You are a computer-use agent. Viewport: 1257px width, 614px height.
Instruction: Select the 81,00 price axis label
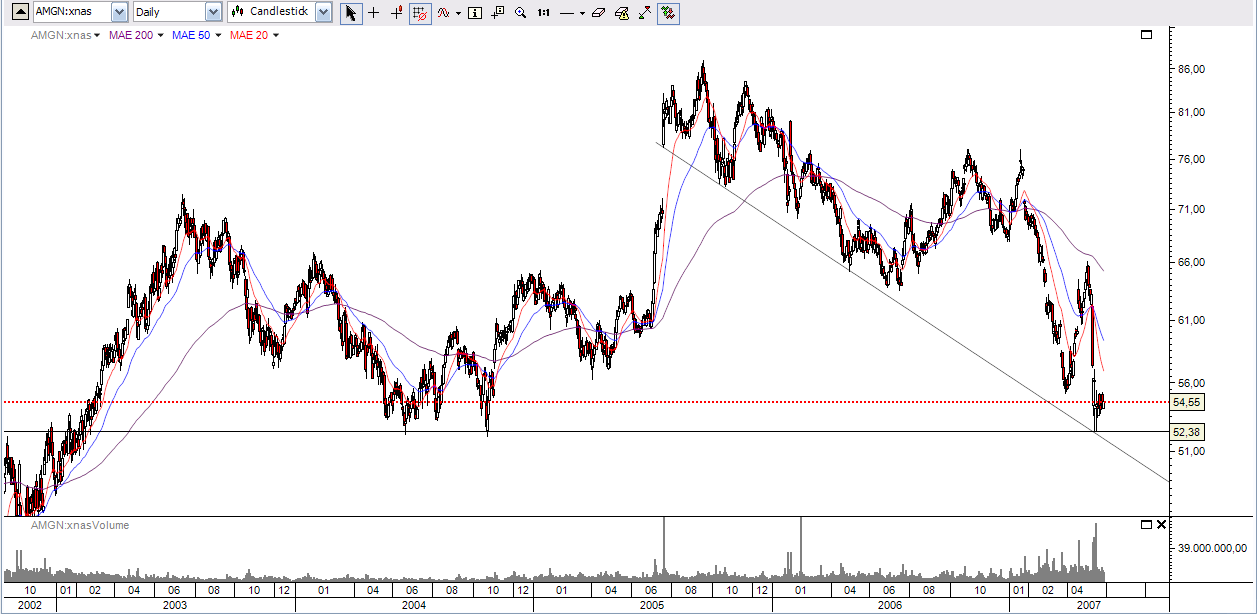[x=1190, y=113]
